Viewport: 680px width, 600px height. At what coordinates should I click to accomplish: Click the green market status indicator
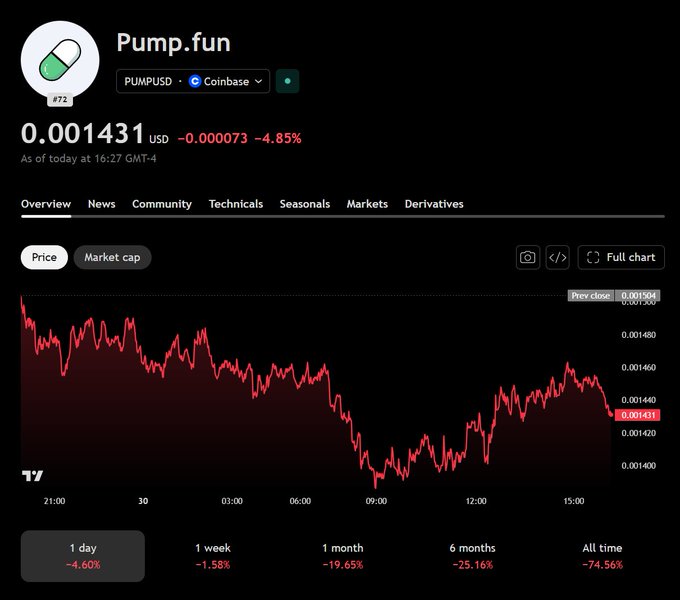click(x=288, y=81)
